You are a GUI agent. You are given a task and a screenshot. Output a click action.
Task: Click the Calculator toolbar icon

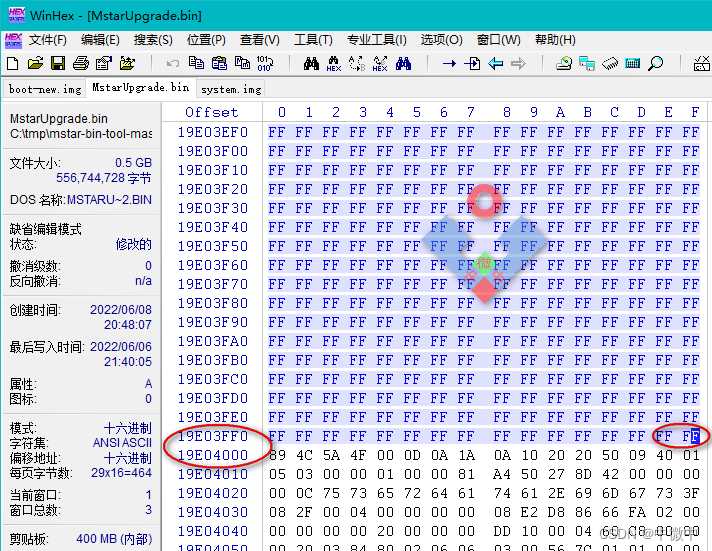633,63
